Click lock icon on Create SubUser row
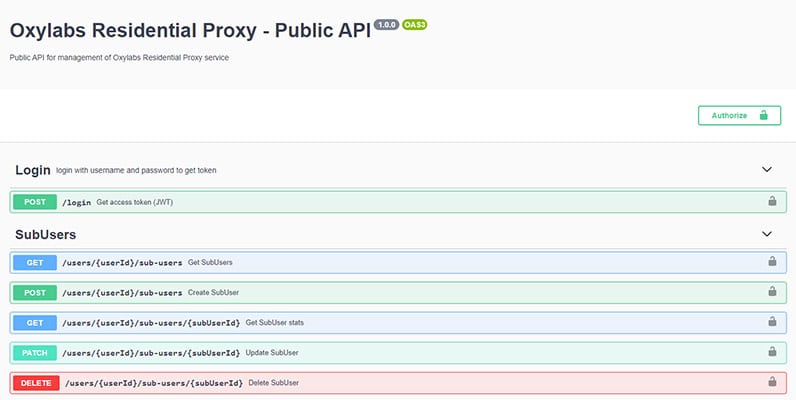Viewport: 796px width, 400px height. (771, 292)
